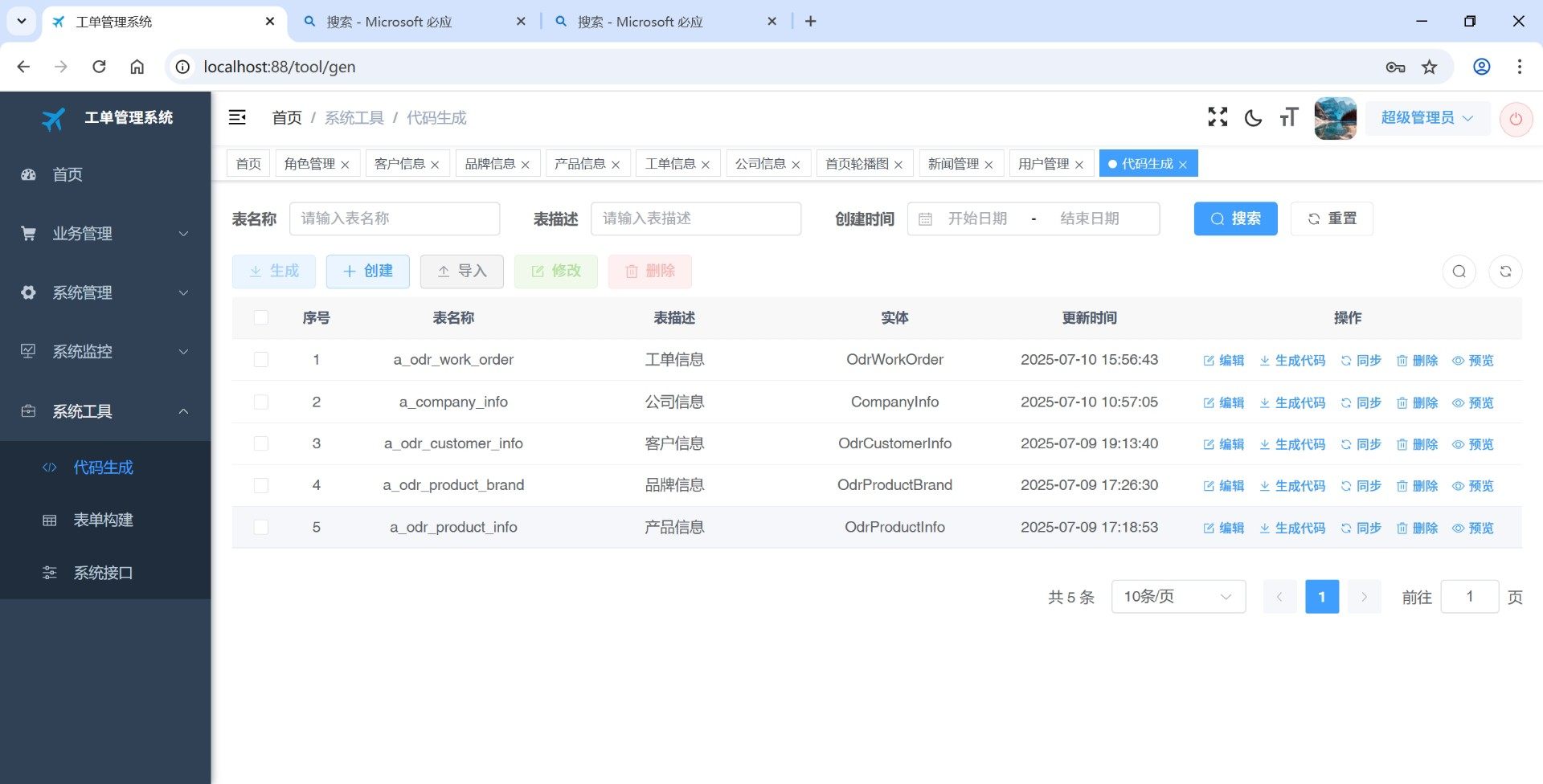Check the box for row a_odr_customer_info
The width and height of the screenshot is (1543, 784).
[x=261, y=443]
